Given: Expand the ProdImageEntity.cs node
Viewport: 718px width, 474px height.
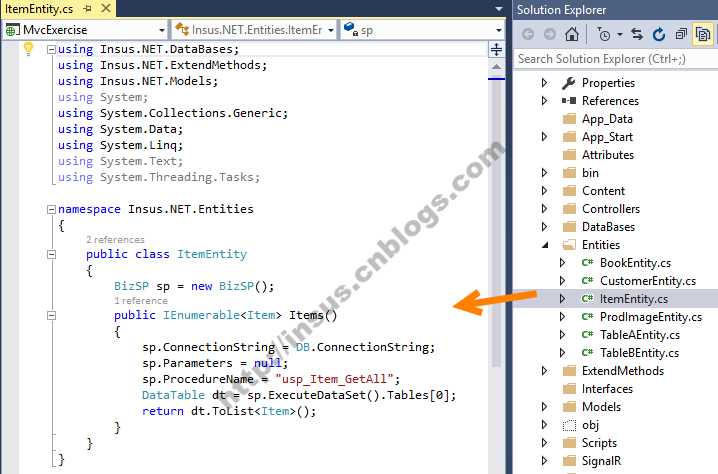Looking at the screenshot, I should (563, 317).
